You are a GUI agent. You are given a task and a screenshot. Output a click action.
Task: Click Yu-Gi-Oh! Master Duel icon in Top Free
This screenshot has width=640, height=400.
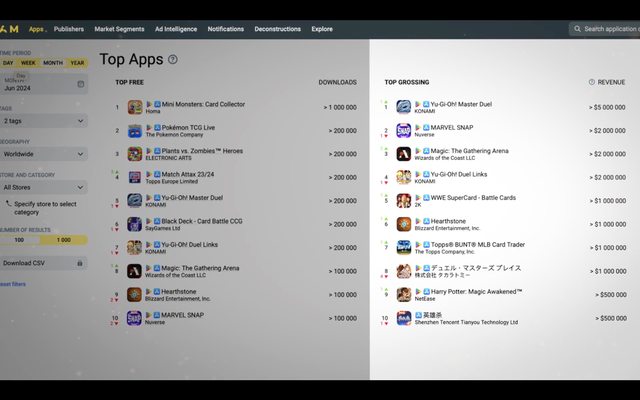(135, 201)
